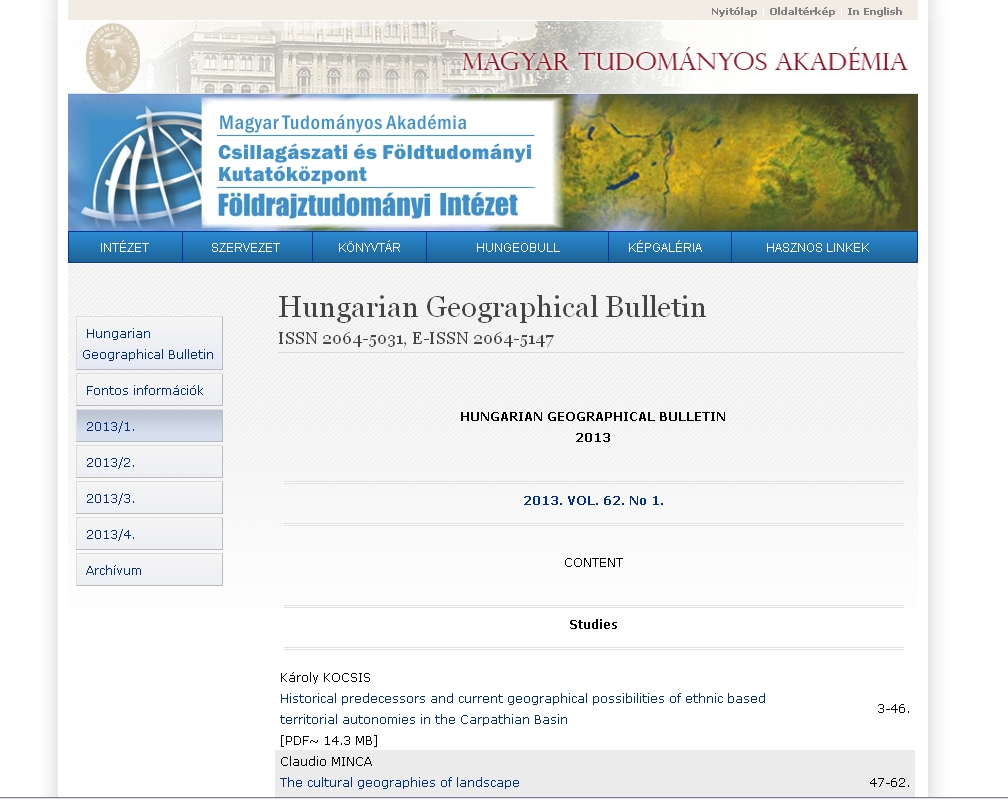Open the Oldaltérkép sitemap link
The image size is (1008, 800).
[x=802, y=12]
